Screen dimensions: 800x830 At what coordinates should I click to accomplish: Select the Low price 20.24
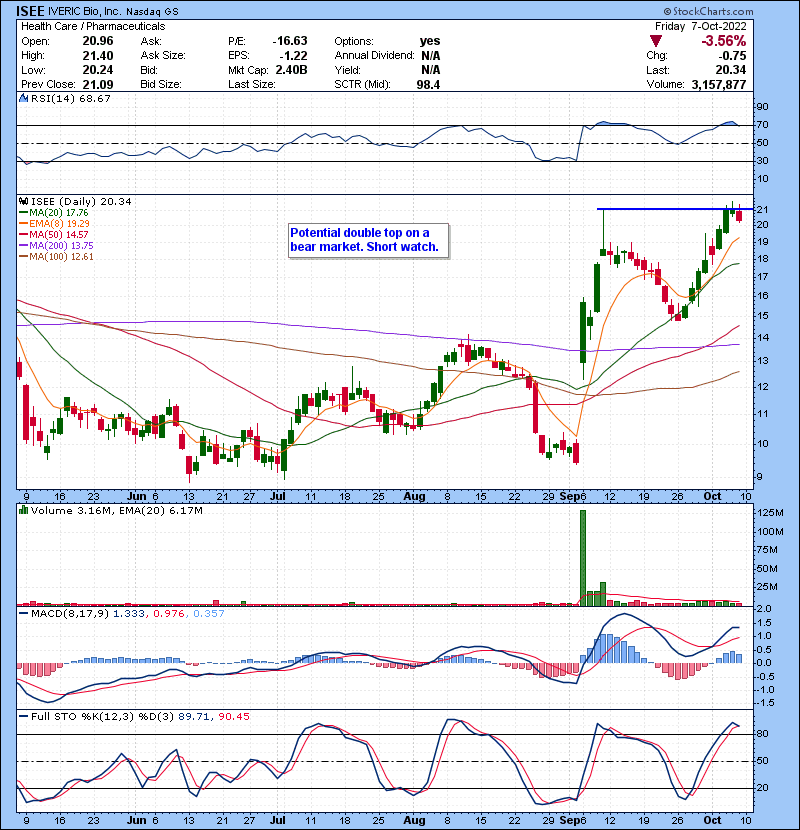pos(98,70)
